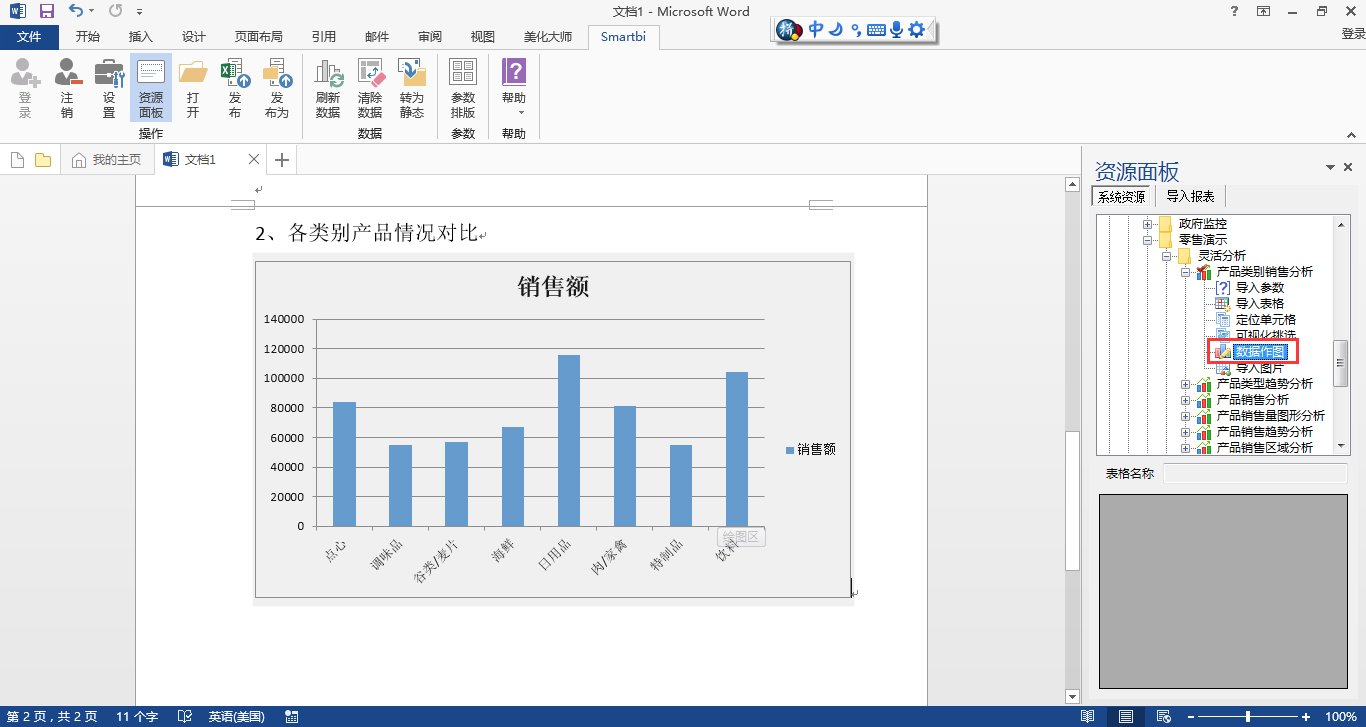Switch to 我的主页 document tab
The width and height of the screenshot is (1366, 727).
click(x=107, y=160)
